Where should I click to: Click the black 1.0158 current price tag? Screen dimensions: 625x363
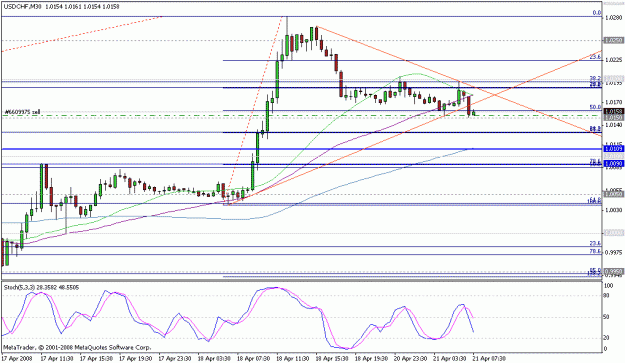coord(613,112)
